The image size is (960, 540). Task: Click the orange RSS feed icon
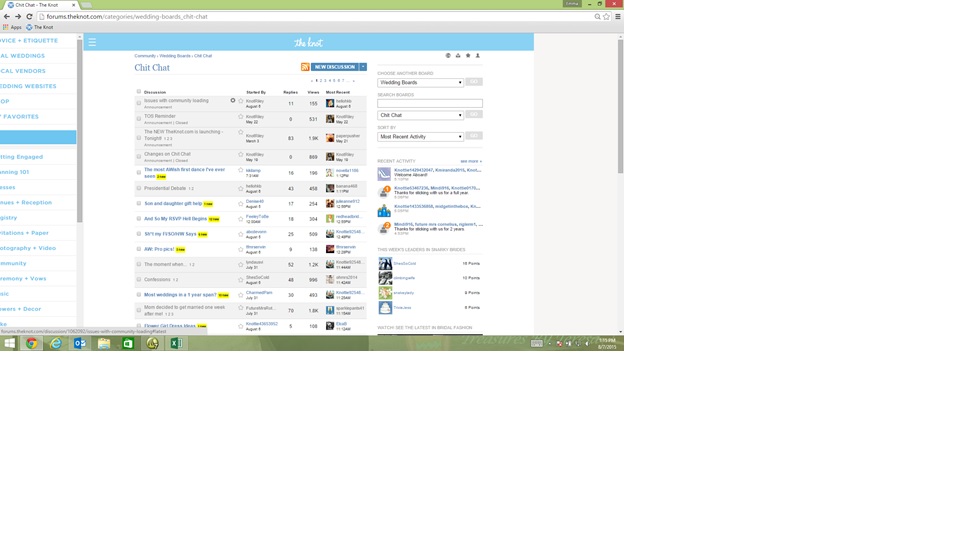click(305, 67)
